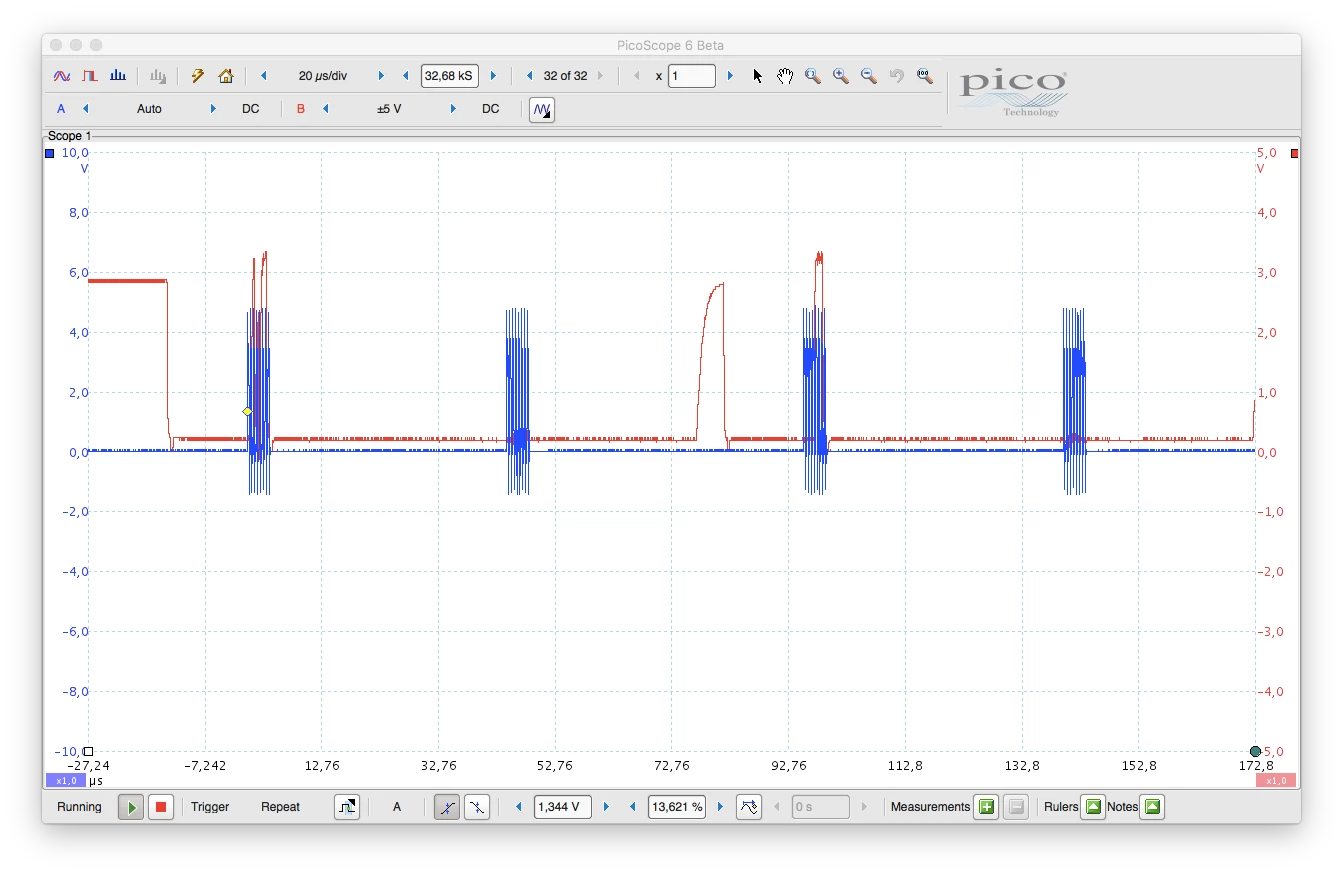Increase the timebase from 20 µs/div

tap(381, 76)
